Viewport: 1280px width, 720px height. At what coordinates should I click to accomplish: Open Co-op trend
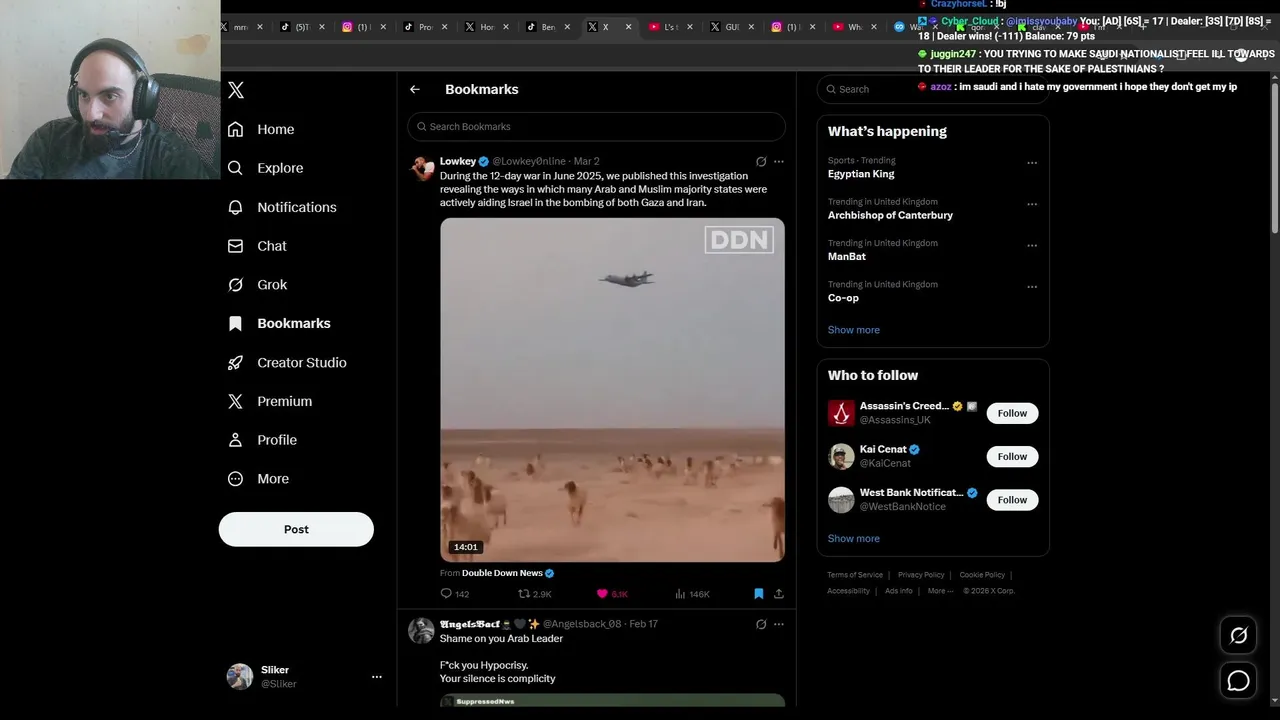tap(843, 298)
